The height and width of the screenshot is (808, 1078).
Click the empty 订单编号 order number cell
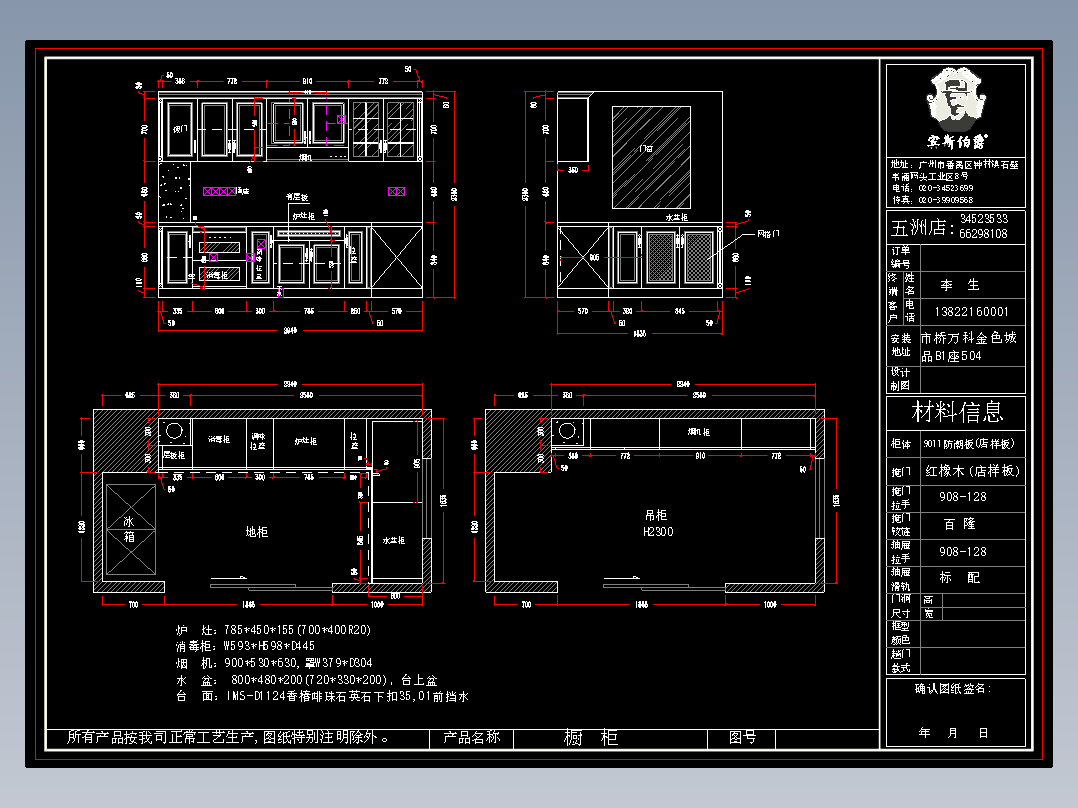[972, 258]
